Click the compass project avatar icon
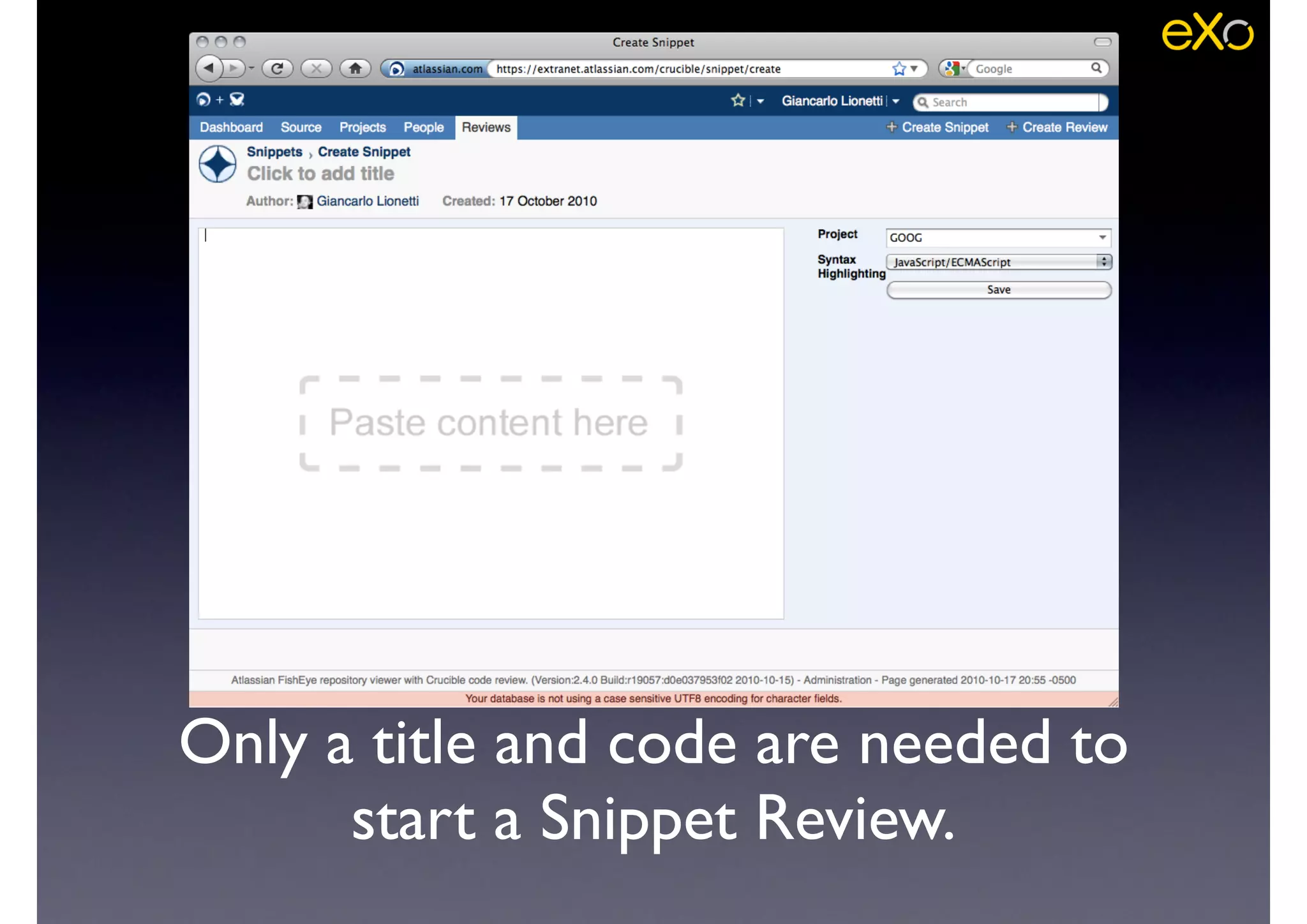The height and width of the screenshot is (924, 1307). click(x=218, y=164)
